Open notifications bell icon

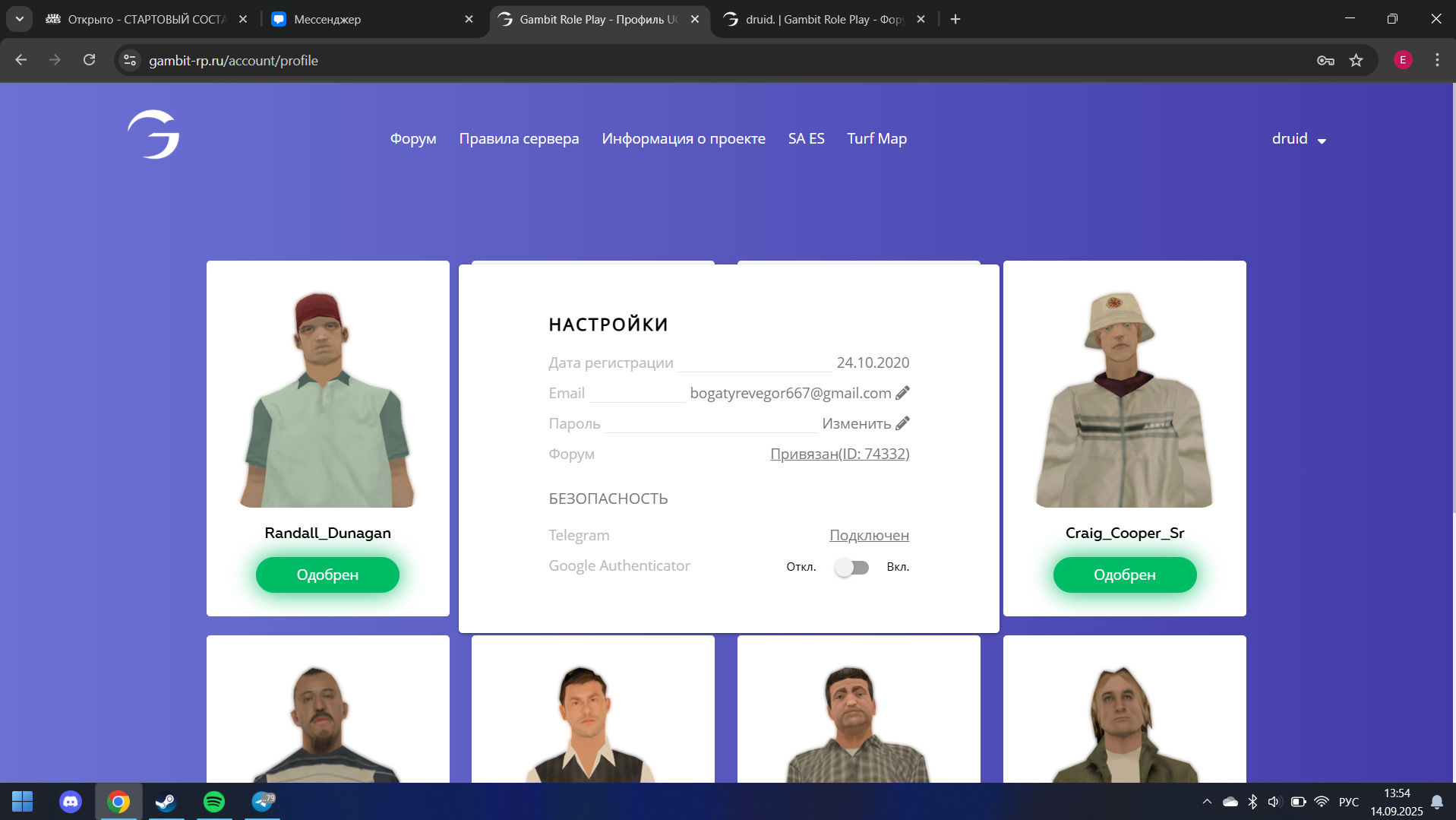(x=1437, y=802)
